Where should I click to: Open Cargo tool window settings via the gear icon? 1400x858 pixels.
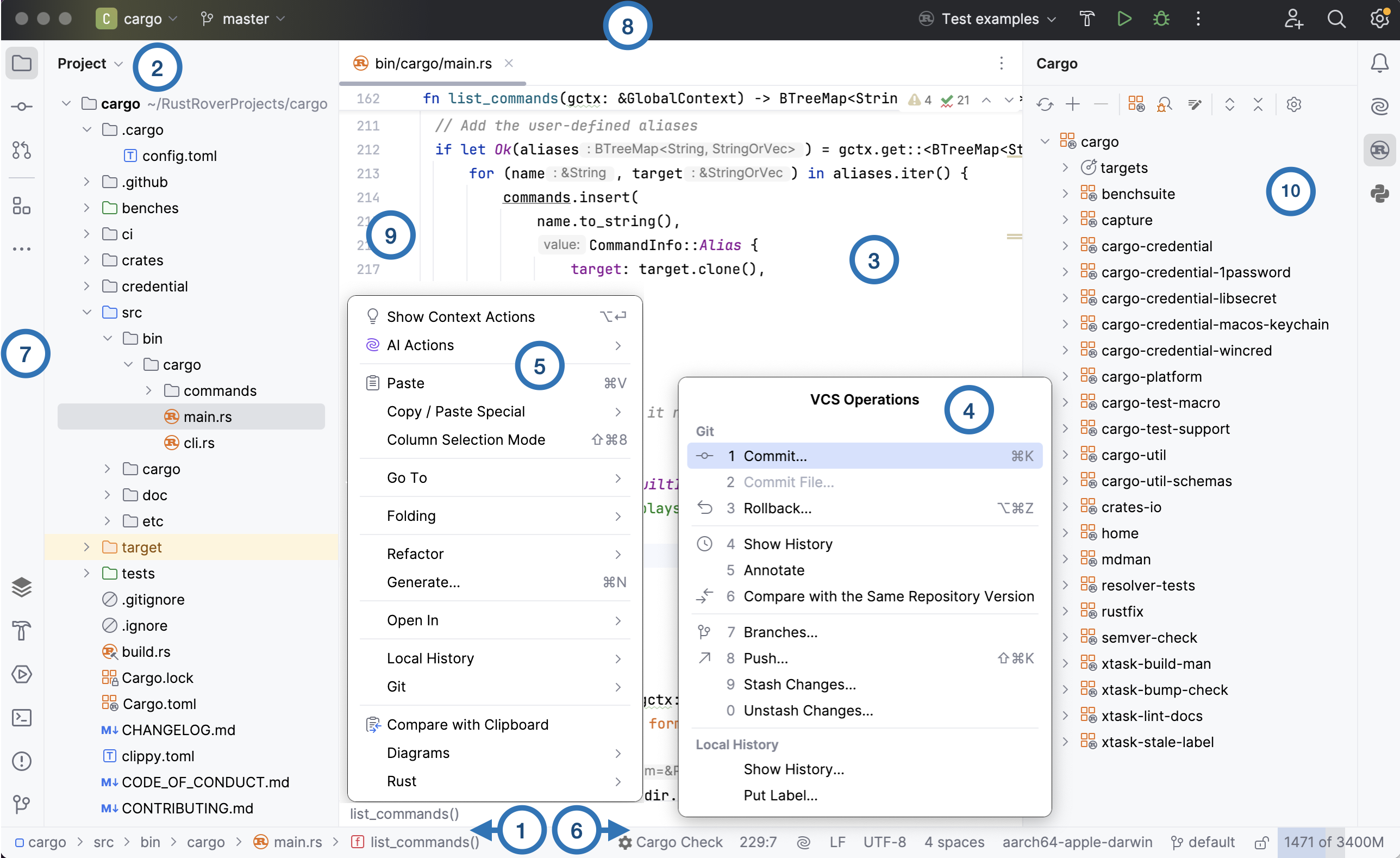point(1293,104)
